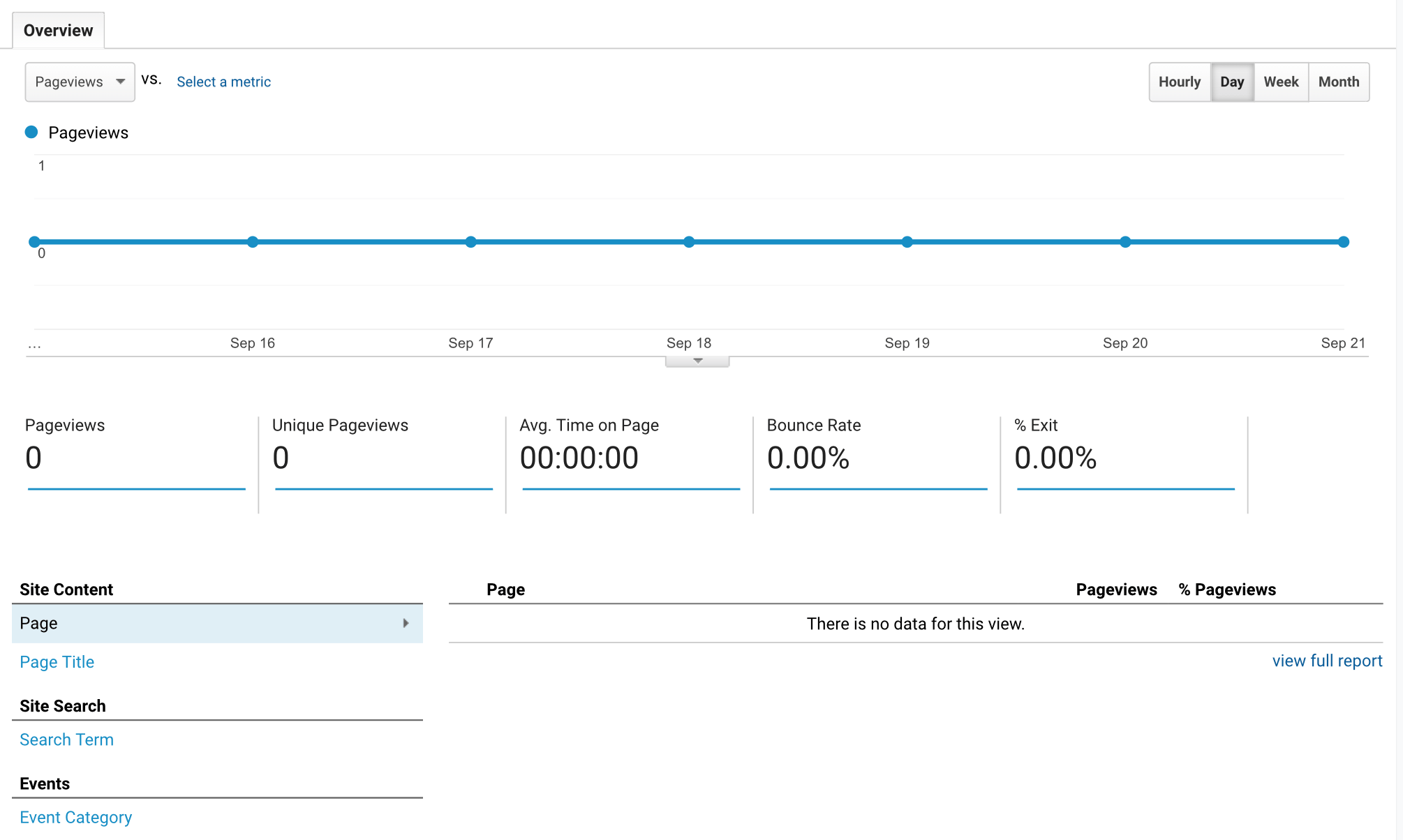Select the Overview tab

[58, 30]
